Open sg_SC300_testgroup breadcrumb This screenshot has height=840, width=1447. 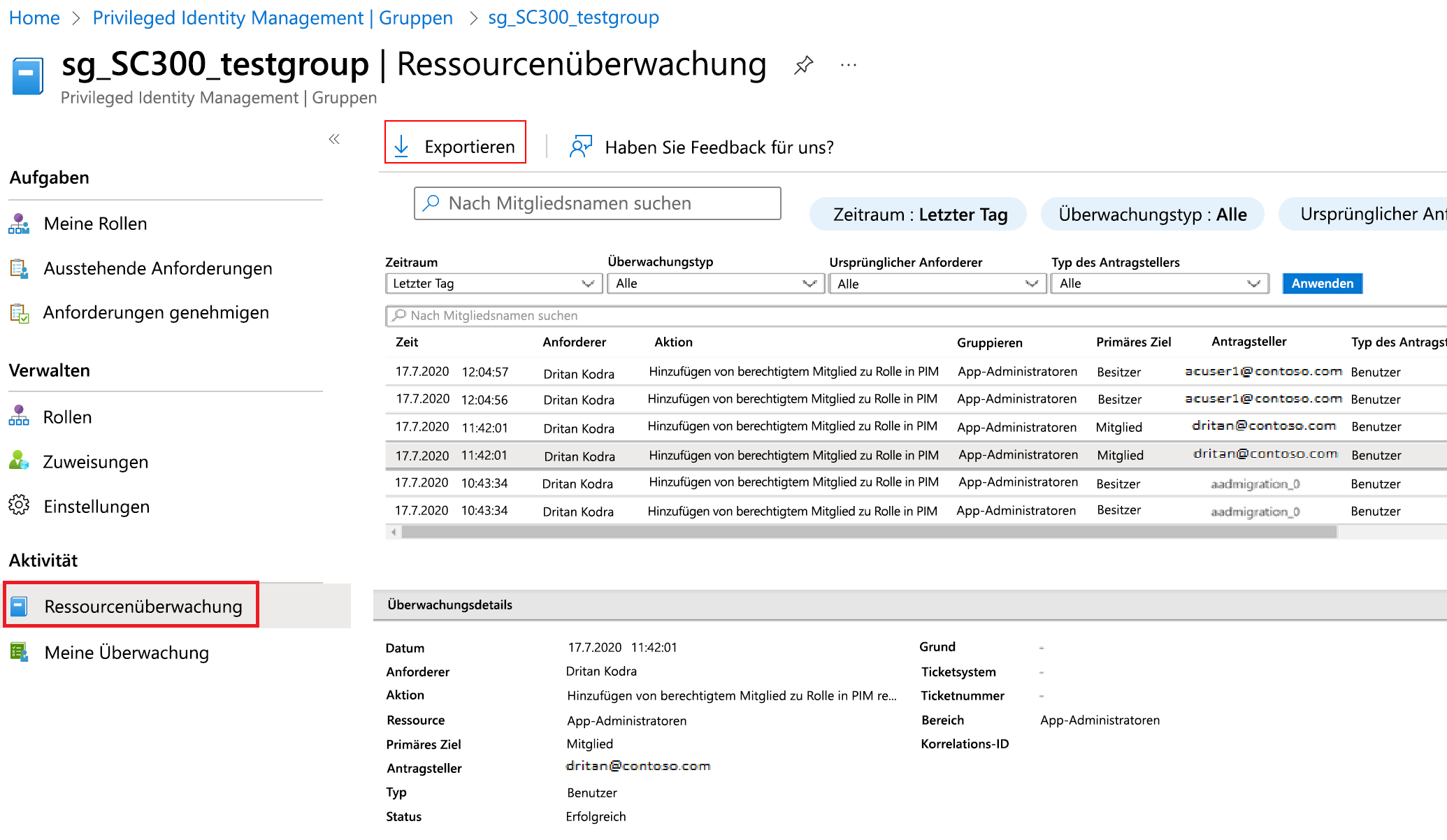pyautogui.click(x=573, y=17)
